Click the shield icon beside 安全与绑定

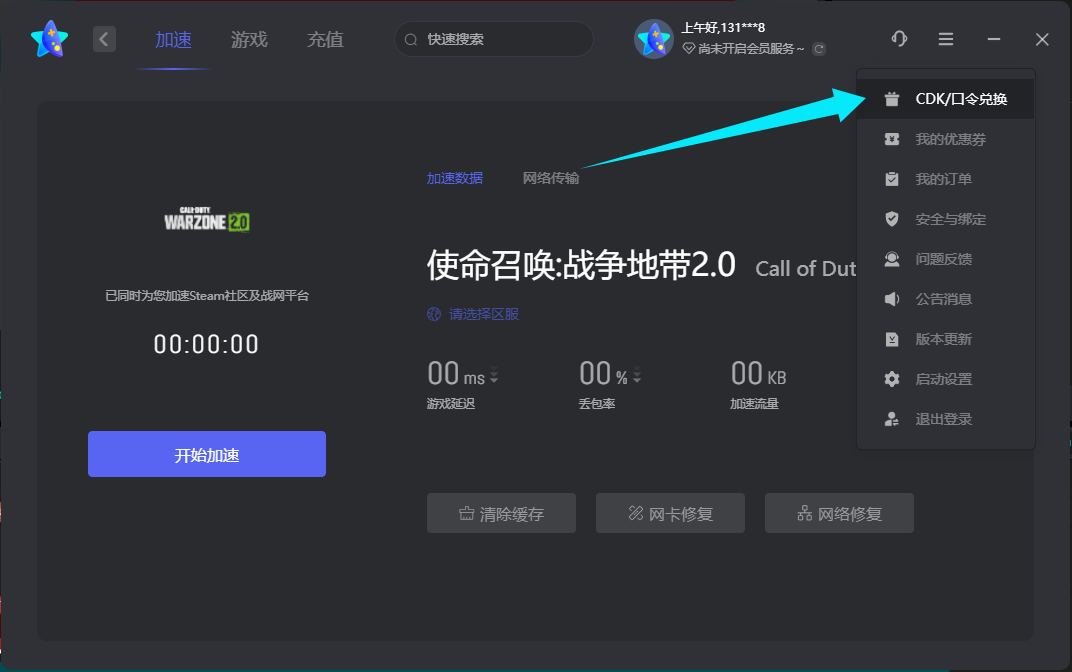892,219
